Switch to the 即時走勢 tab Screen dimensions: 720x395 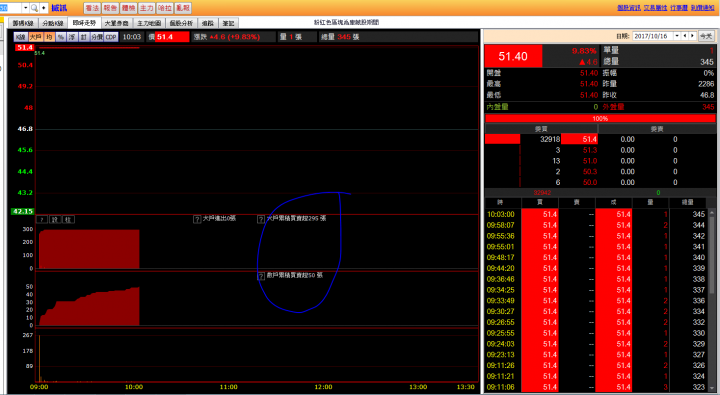pos(84,23)
